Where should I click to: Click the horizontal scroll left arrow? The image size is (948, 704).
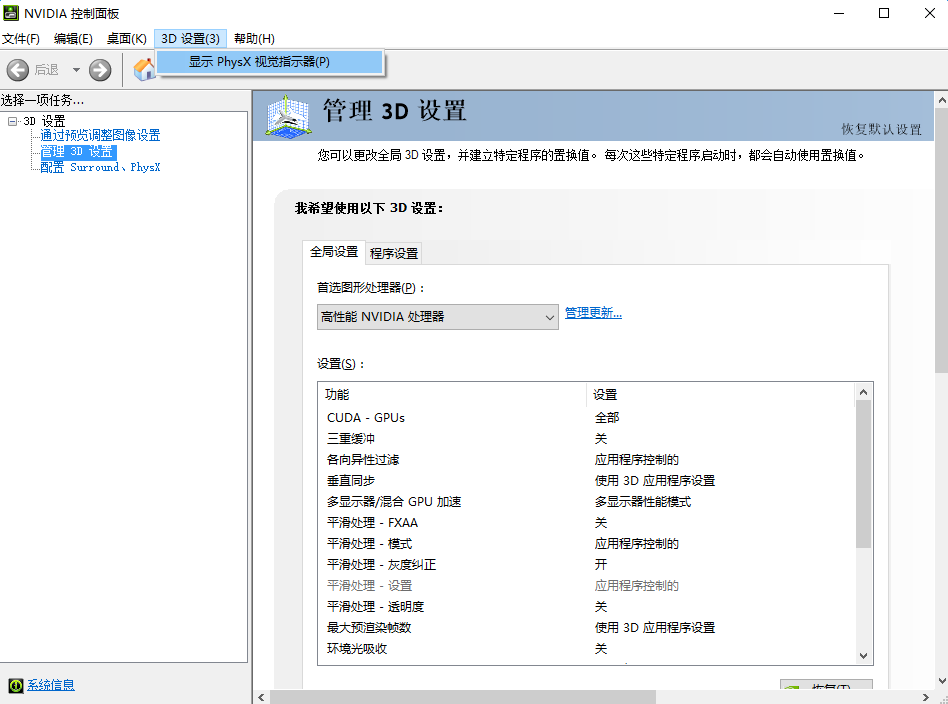[x=261, y=697]
